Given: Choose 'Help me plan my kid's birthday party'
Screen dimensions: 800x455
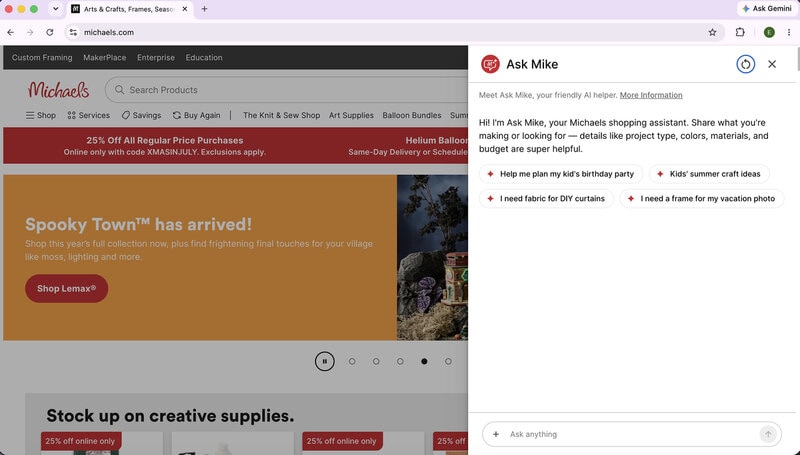Looking at the screenshot, I should (x=561, y=174).
